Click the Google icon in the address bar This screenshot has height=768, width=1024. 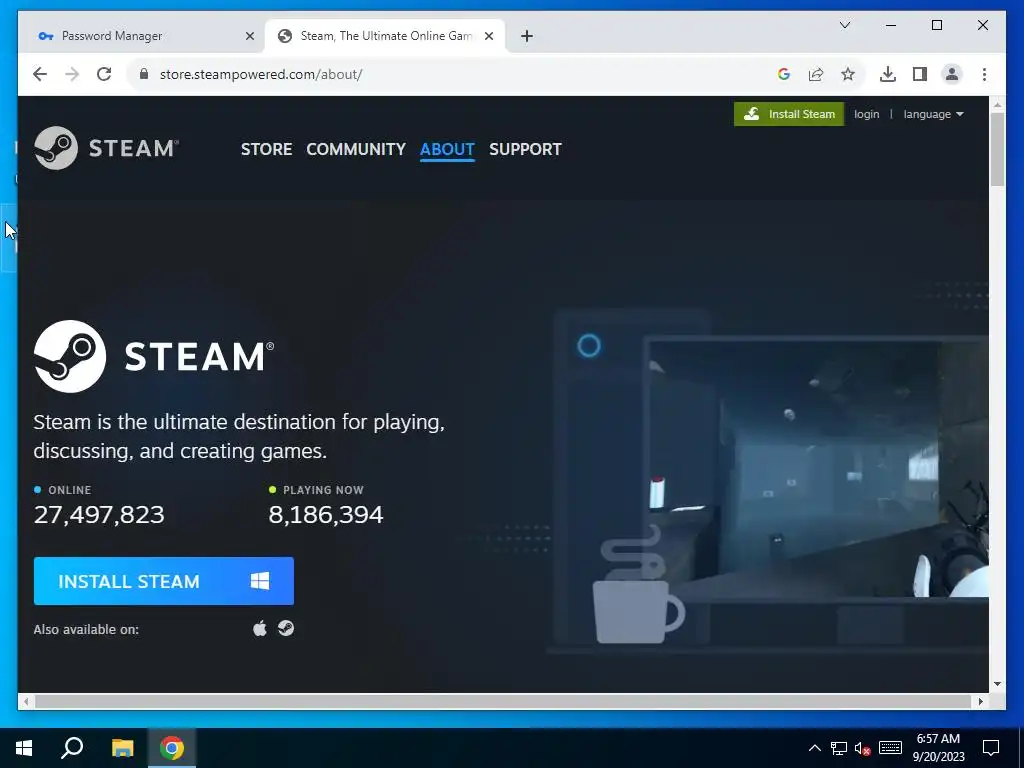pyautogui.click(x=784, y=74)
